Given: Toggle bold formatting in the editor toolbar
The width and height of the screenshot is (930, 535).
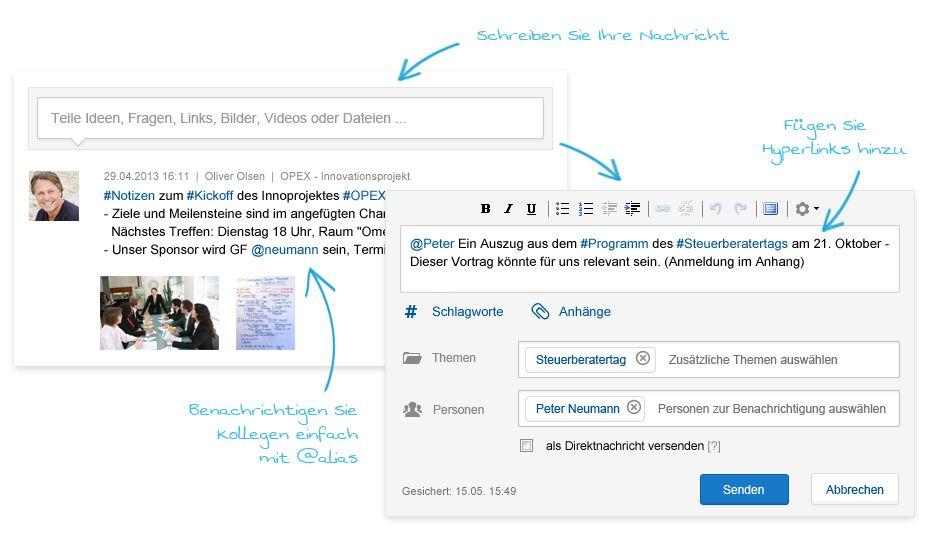Looking at the screenshot, I should click(x=485, y=209).
